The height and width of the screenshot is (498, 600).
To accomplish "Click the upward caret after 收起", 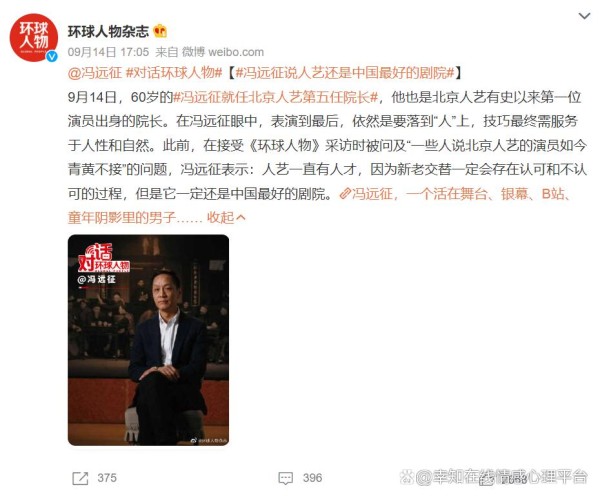I will tap(241, 217).
